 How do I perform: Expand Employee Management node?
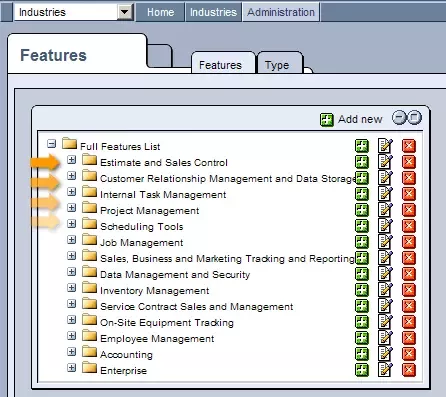(x=71, y=336)
